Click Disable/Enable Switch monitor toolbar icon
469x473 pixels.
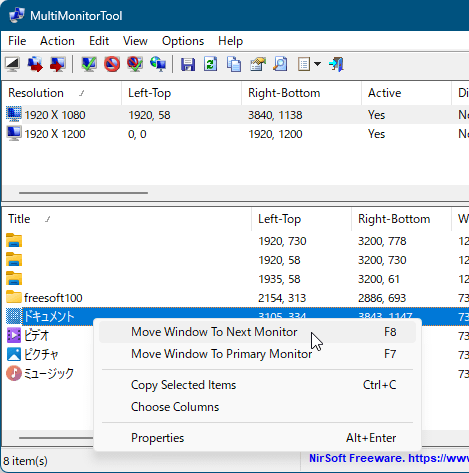(x=135, y=64)
